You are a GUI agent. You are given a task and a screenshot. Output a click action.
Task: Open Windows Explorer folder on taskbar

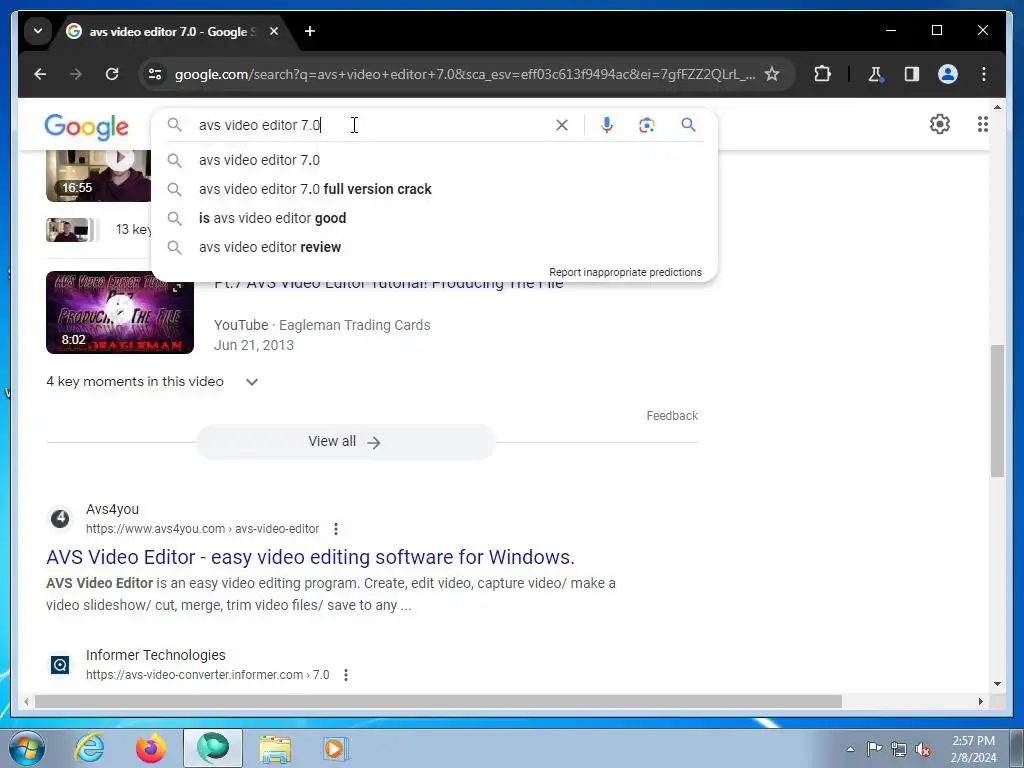275,748
